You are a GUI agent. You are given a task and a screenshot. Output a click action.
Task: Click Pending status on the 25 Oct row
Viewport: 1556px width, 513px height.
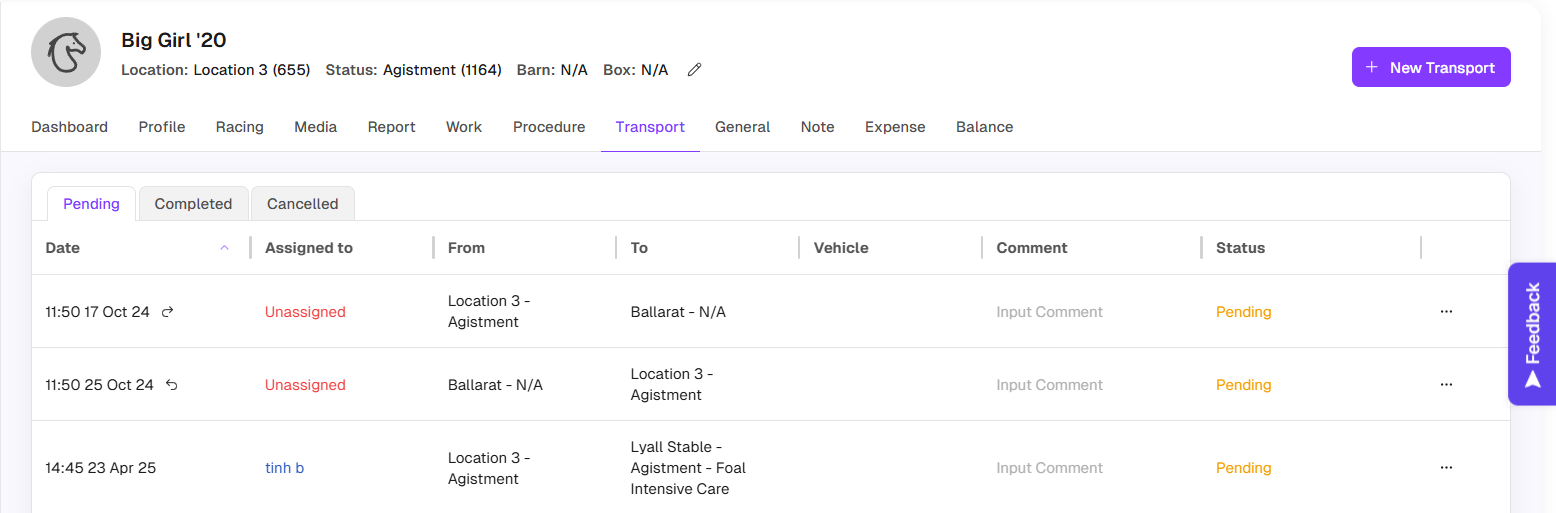tap(1243, 385)
